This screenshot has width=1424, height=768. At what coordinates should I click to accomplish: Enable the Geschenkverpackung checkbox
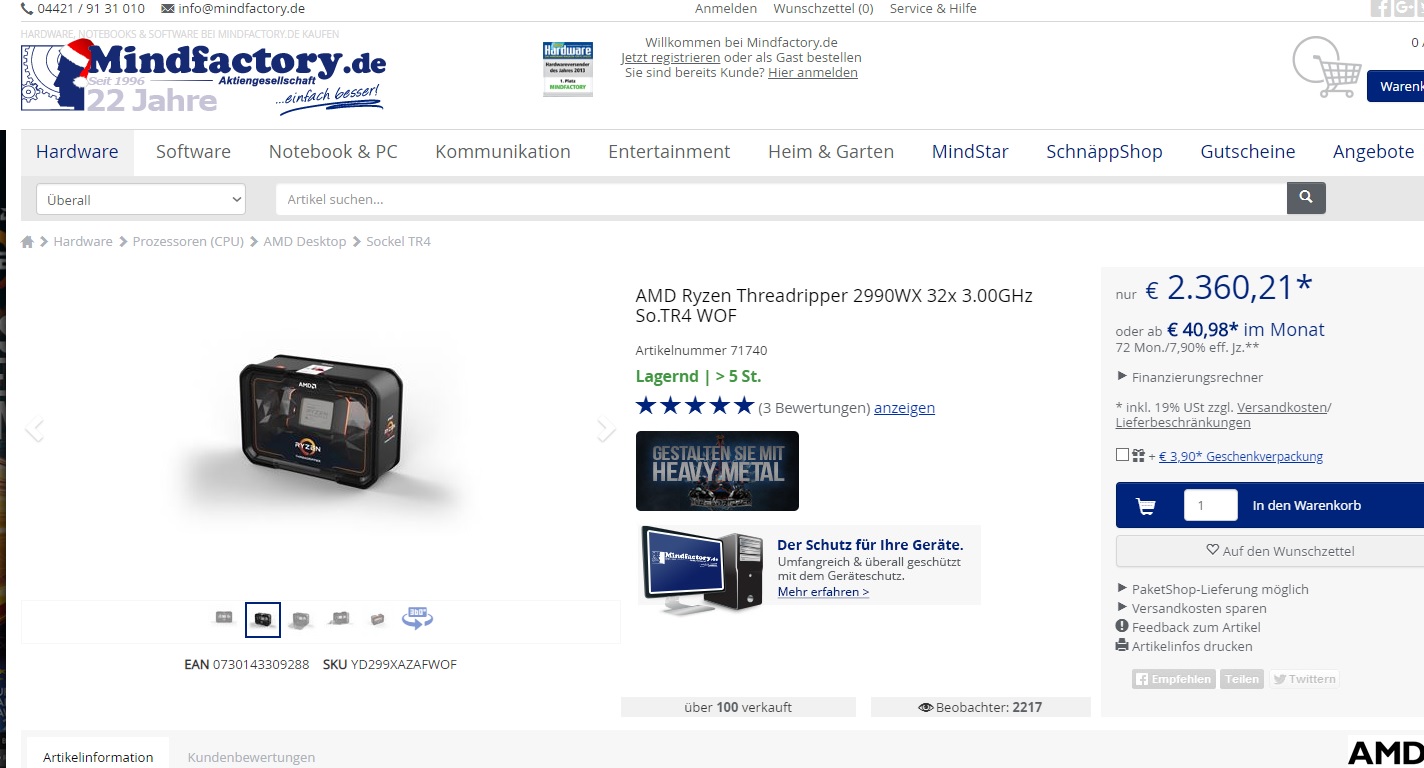1122,455
